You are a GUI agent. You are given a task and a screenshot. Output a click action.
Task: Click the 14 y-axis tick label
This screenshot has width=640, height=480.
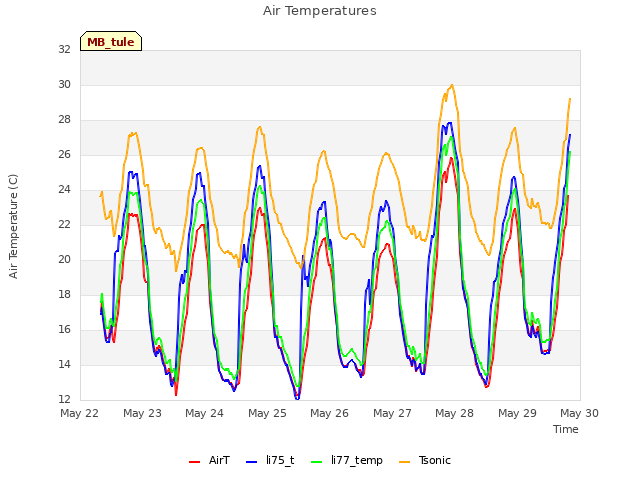click(x=64, y=364)
